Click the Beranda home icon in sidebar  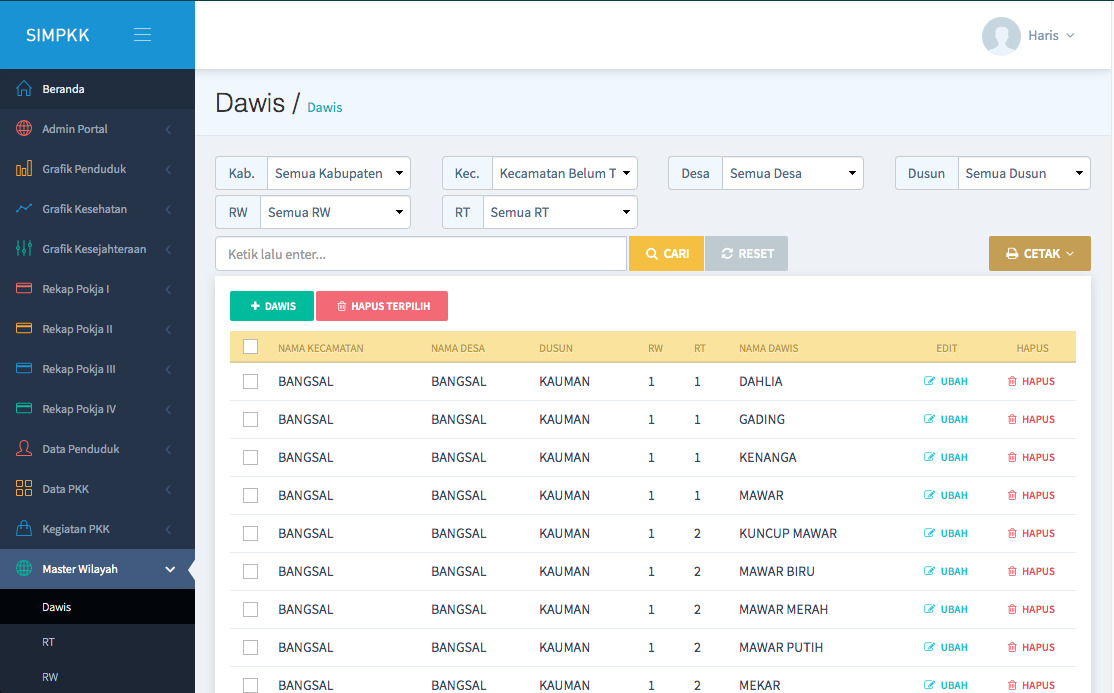tap(24, 89)
